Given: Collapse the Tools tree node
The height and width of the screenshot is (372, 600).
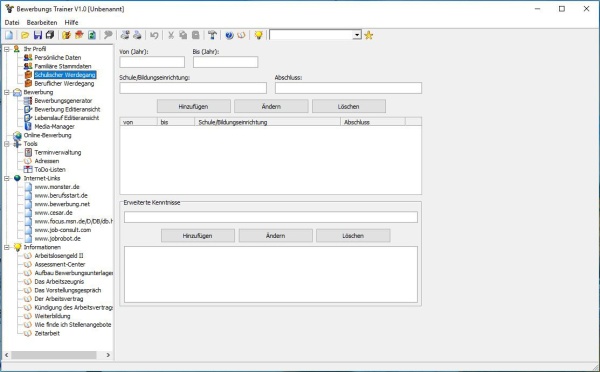Looking at the screenshot, I should tap(7, 144).
